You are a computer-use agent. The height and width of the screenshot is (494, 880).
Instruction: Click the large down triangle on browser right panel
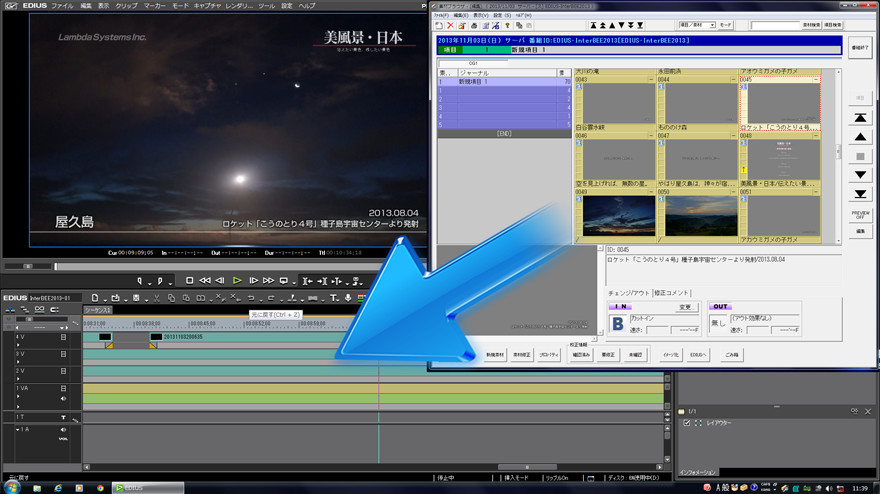860,175
